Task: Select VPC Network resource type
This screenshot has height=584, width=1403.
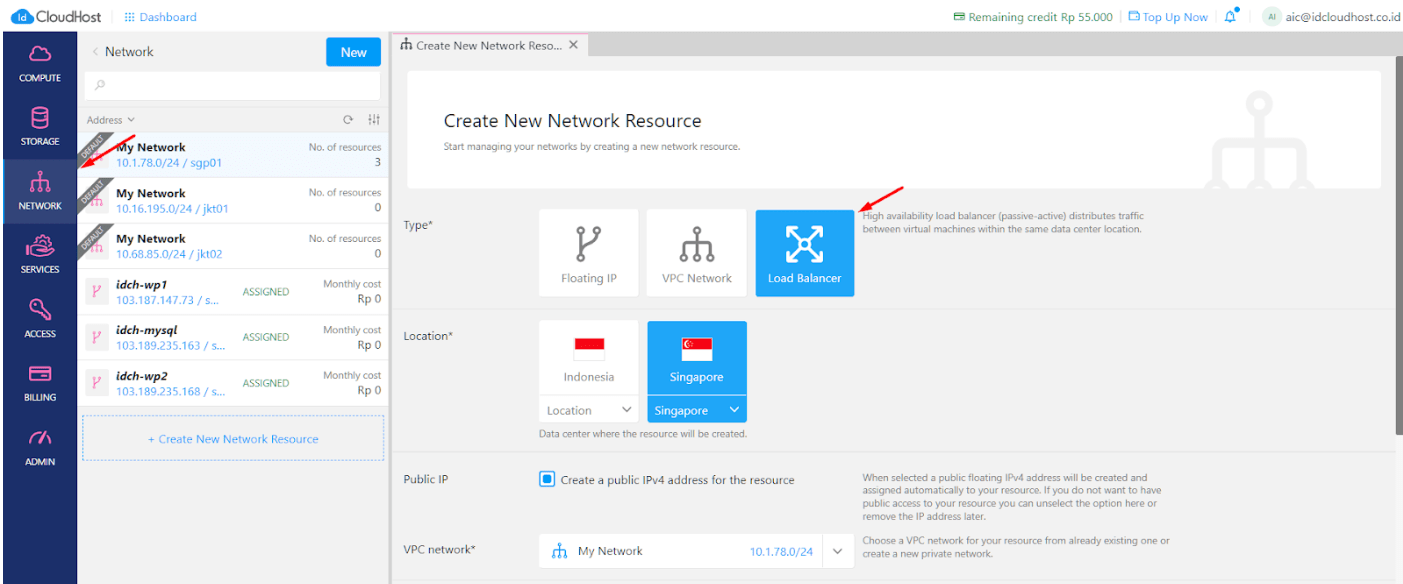Action: click(696, 253)
